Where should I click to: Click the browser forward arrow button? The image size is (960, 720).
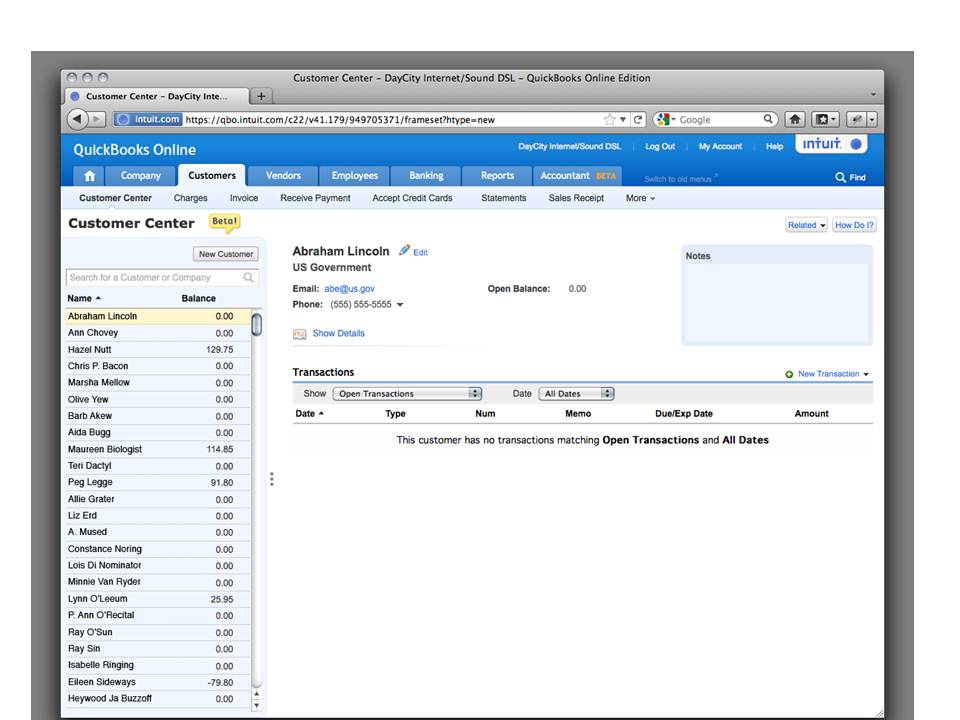[x=97, y=119]
